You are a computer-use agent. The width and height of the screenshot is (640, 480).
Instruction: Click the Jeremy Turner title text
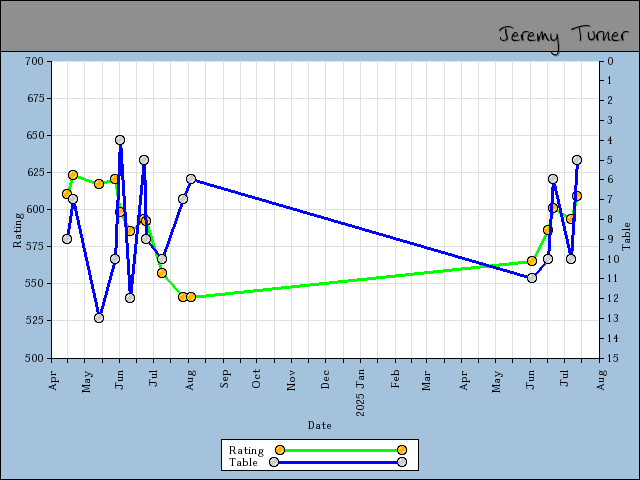[563, 35]
